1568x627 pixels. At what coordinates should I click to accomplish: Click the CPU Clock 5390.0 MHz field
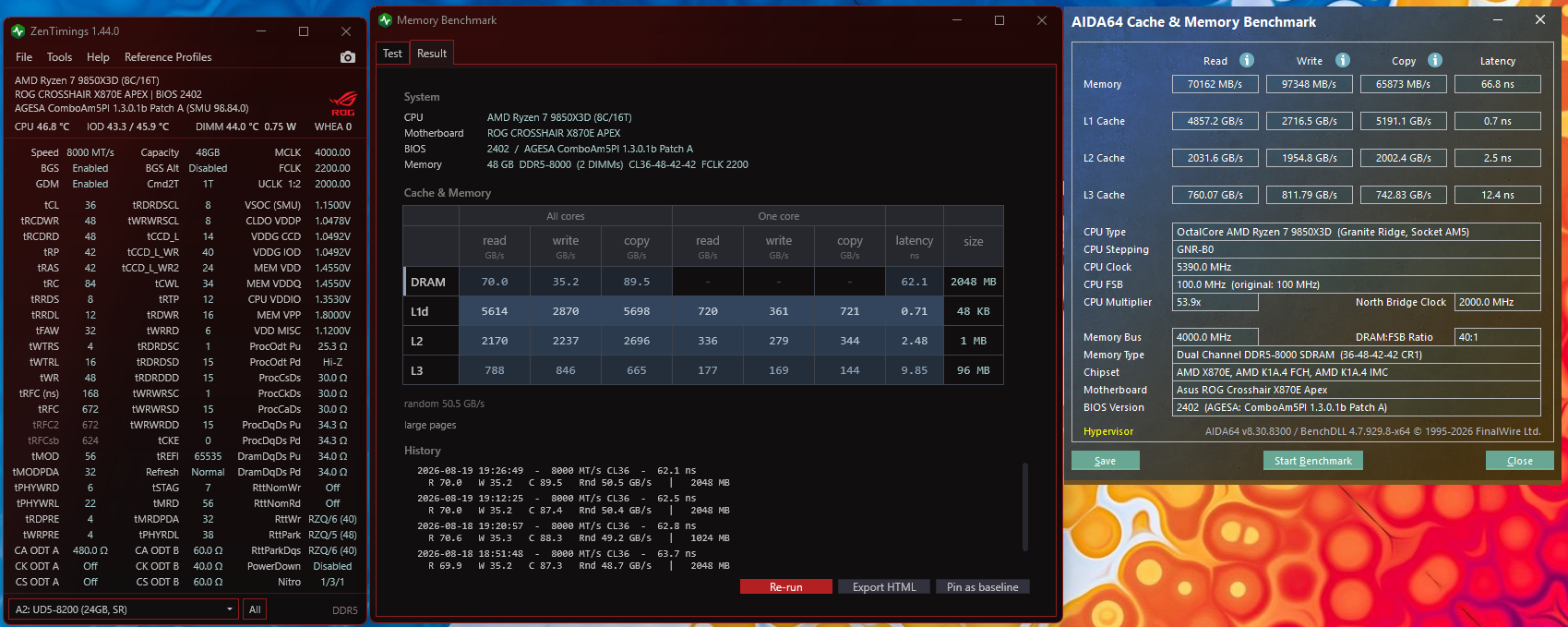pos(1357,267)
